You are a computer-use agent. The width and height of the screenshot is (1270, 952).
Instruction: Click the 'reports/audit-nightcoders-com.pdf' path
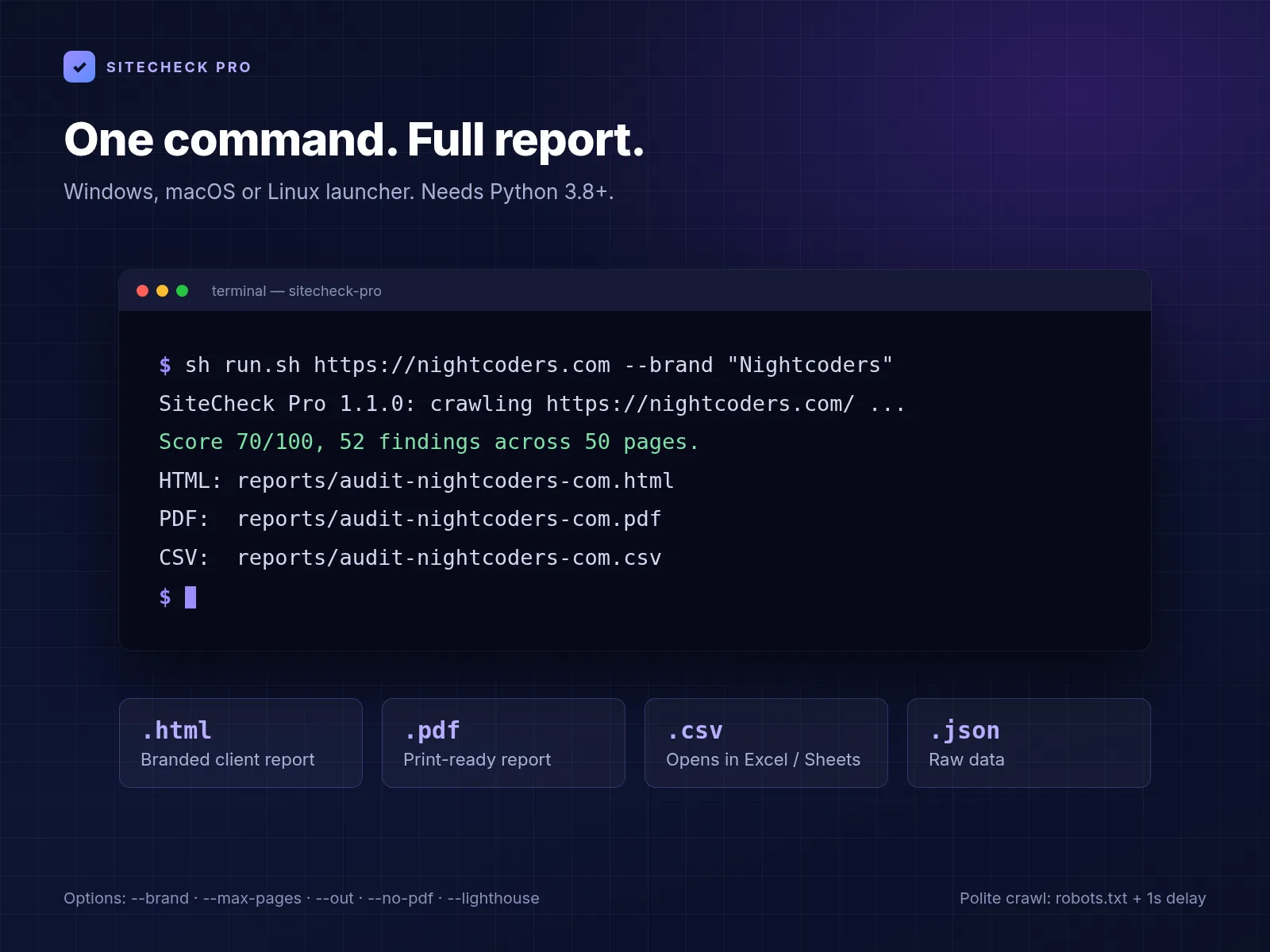449,519
